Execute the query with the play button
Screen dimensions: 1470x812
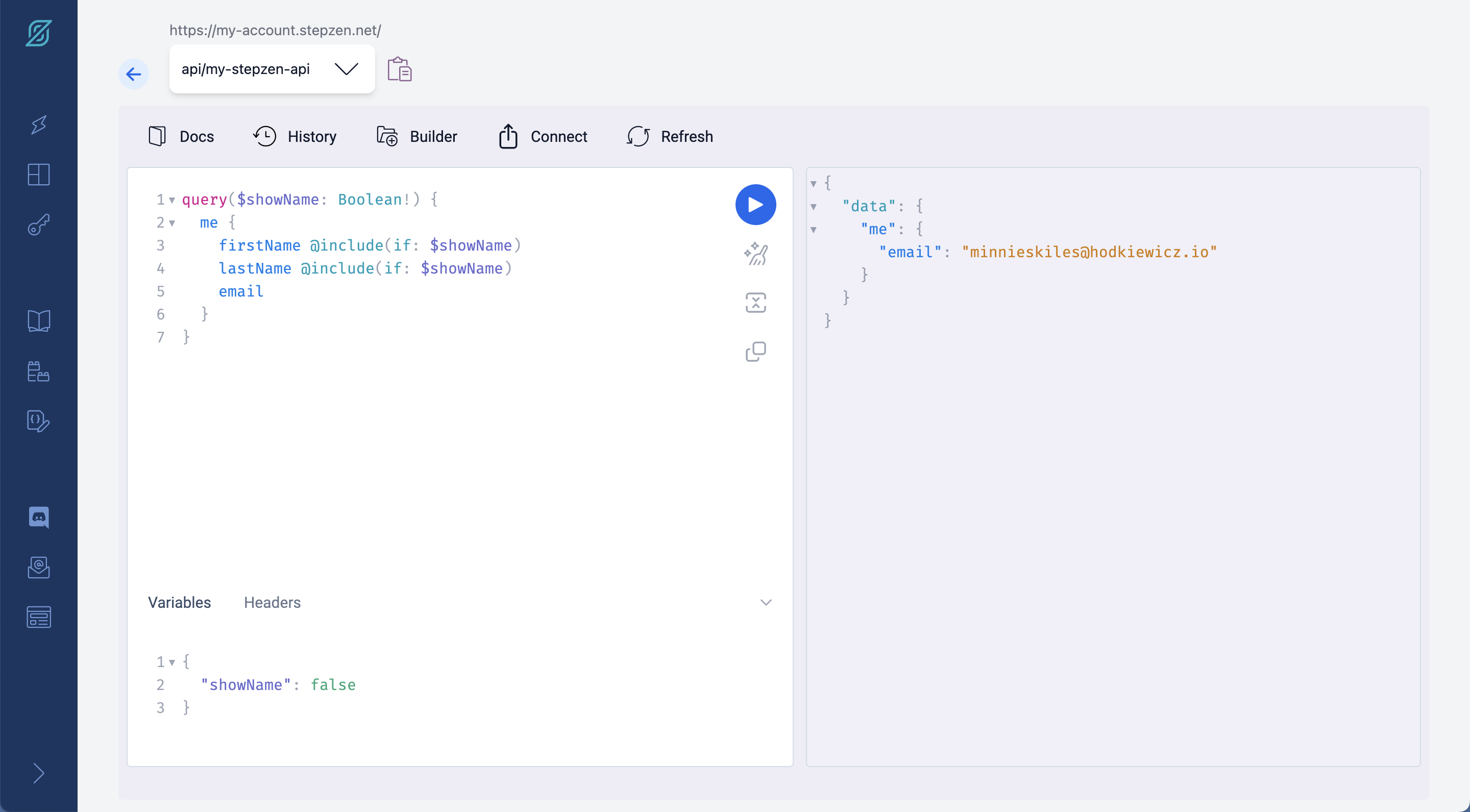[x=755, y=204]
